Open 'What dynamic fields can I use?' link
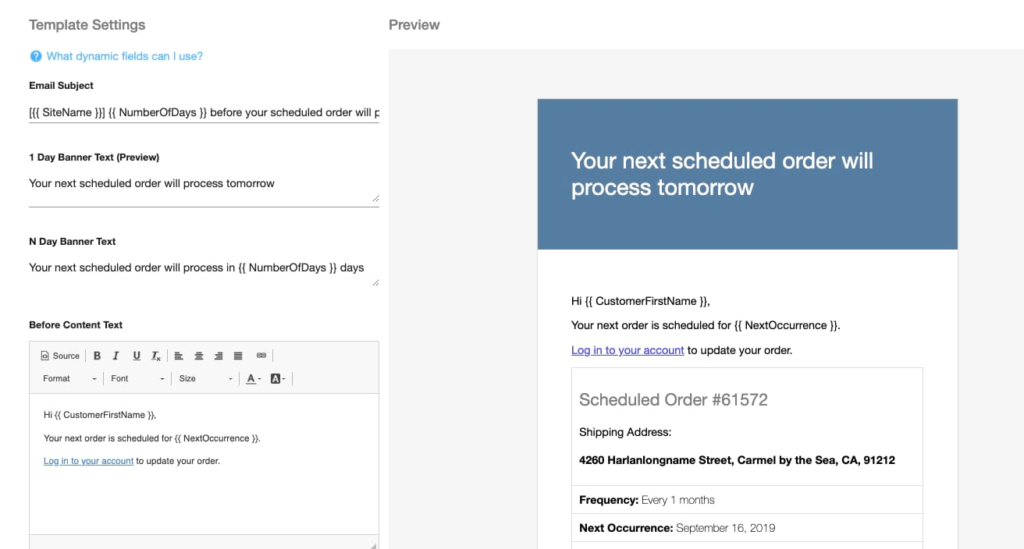 124,57
